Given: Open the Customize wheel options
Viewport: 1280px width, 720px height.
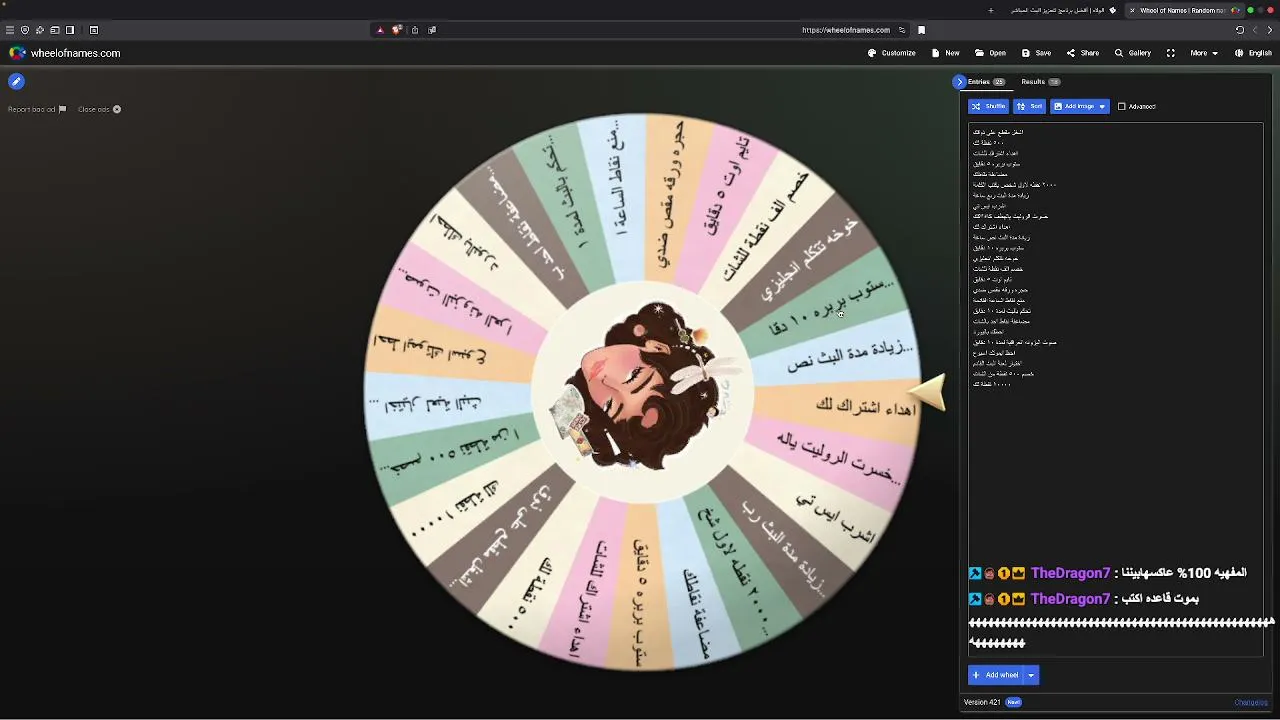Looking at the screenshot, I should (892, 53).
